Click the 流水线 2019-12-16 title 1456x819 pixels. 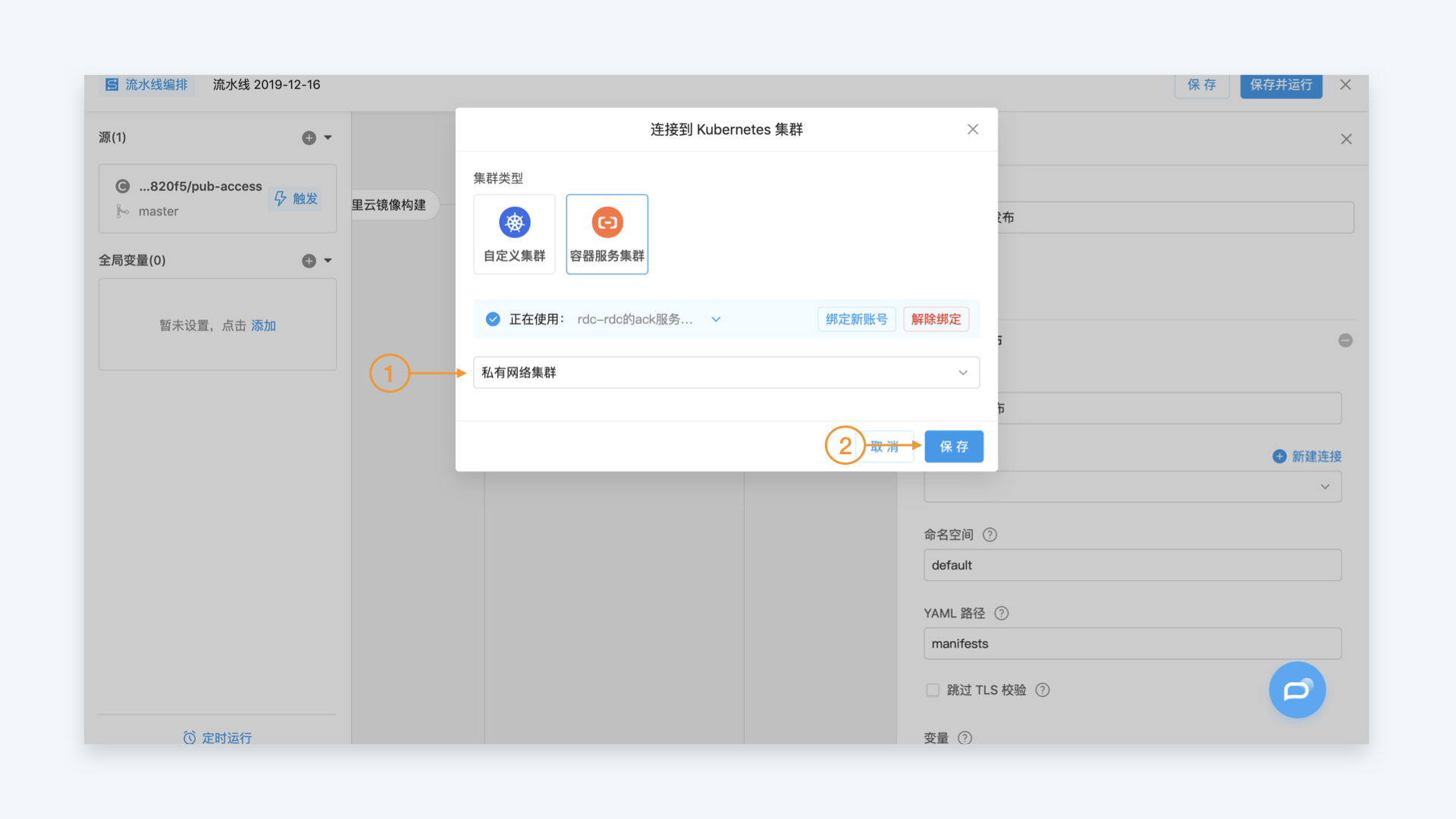(266, 84)
